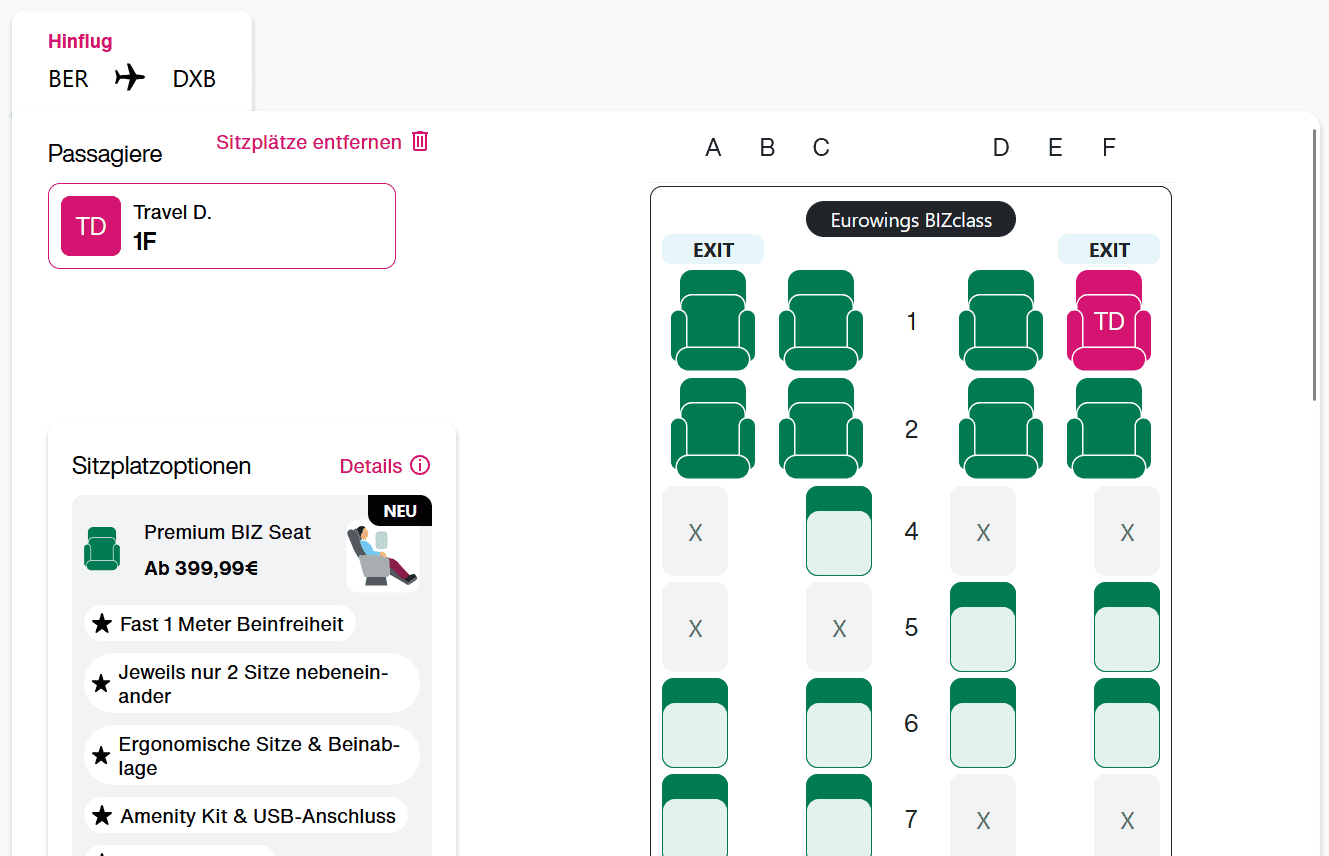Click the Premium BIZ Seat illustration thumbnail
The width and height of the screenshot is (1329, 856).
point(382,556)
